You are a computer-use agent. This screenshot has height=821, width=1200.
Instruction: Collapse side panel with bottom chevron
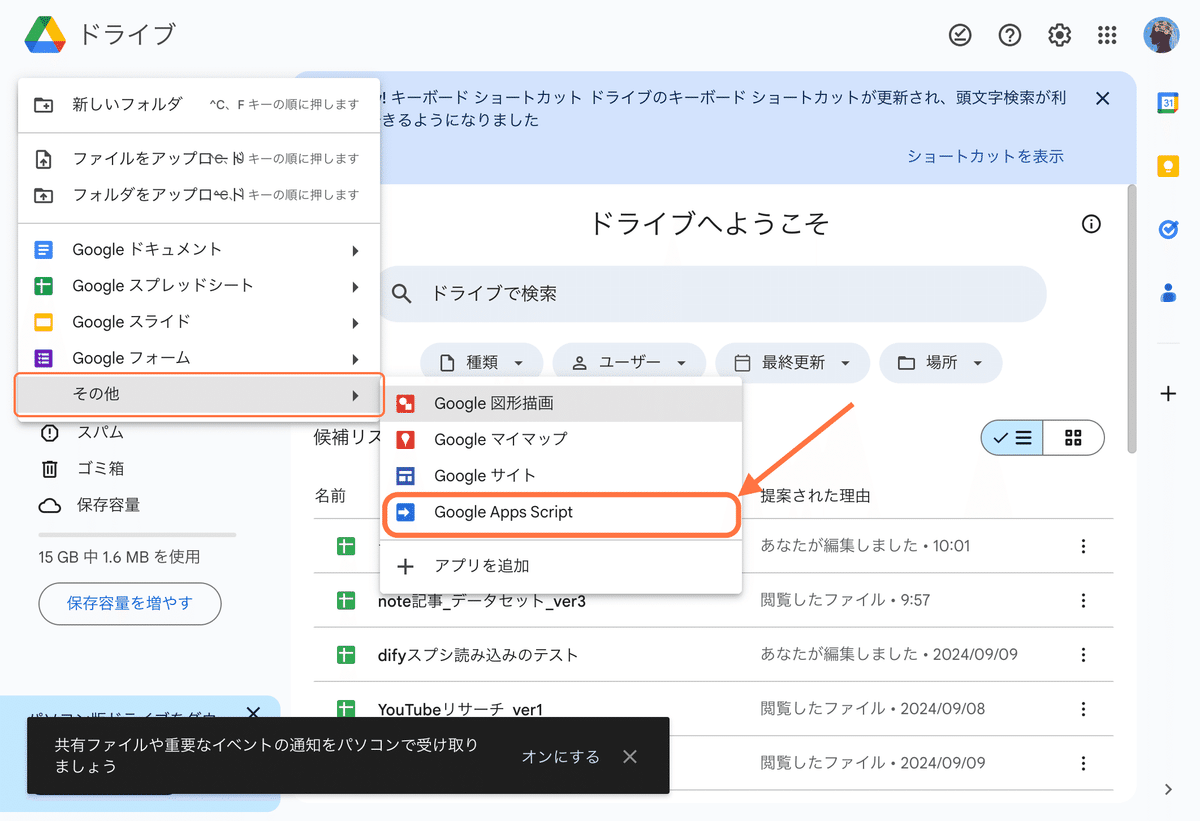click(1168, 789)
